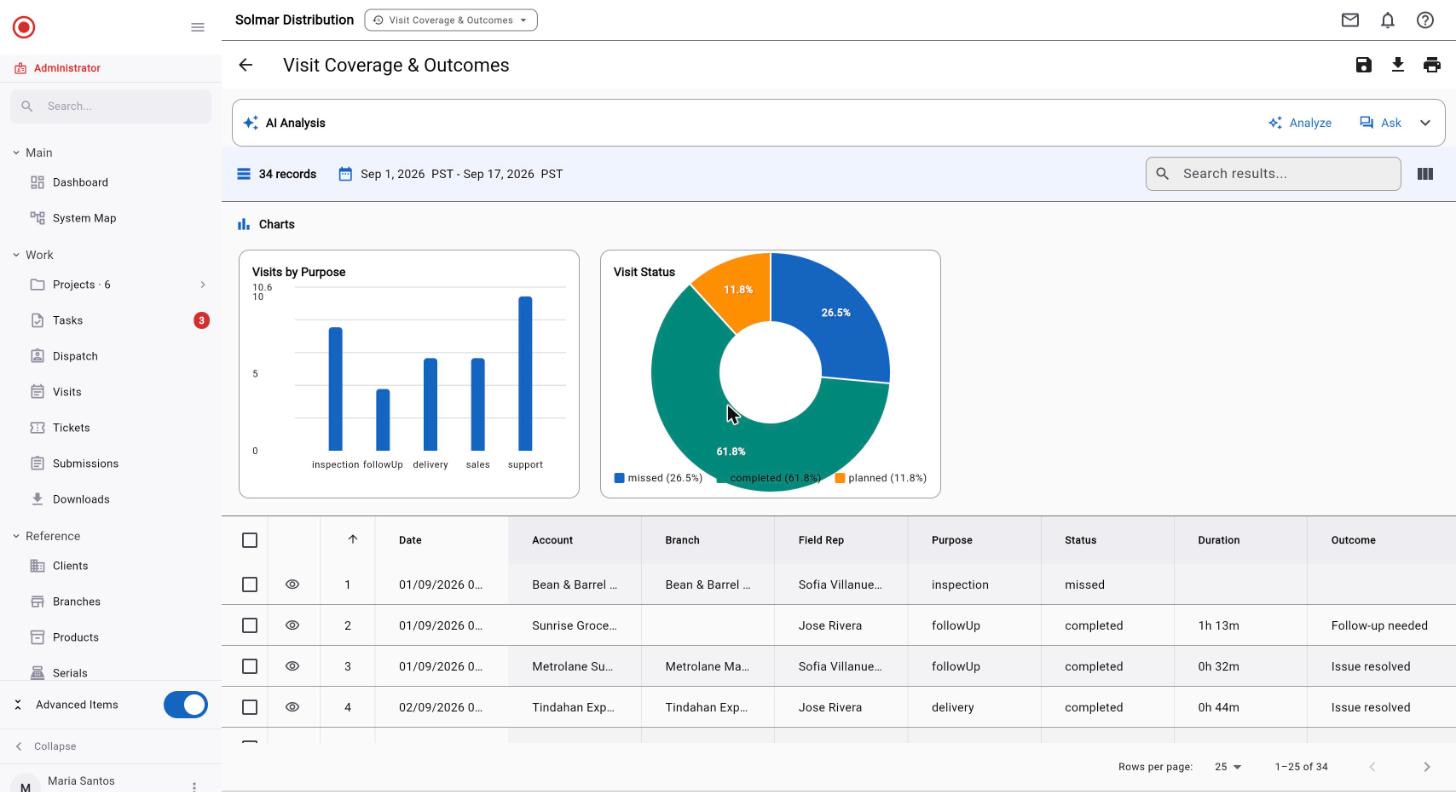Print the Visit Coverage report
The width and height of the screenshot is (1456, 792).
1432,65
